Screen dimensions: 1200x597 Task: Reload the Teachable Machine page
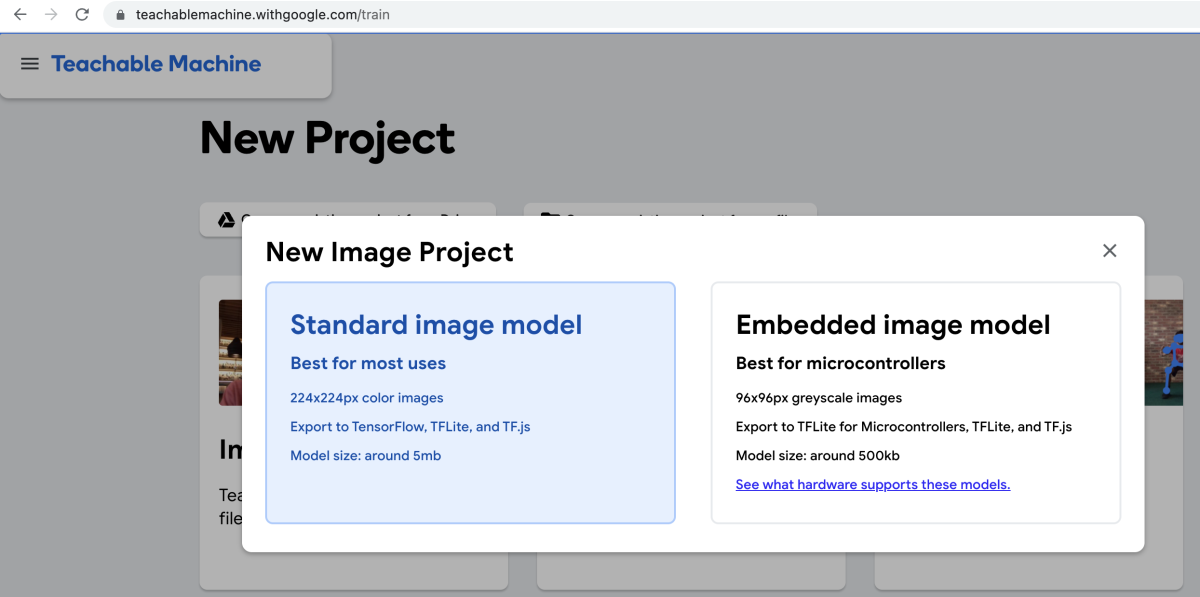point(82,15)
